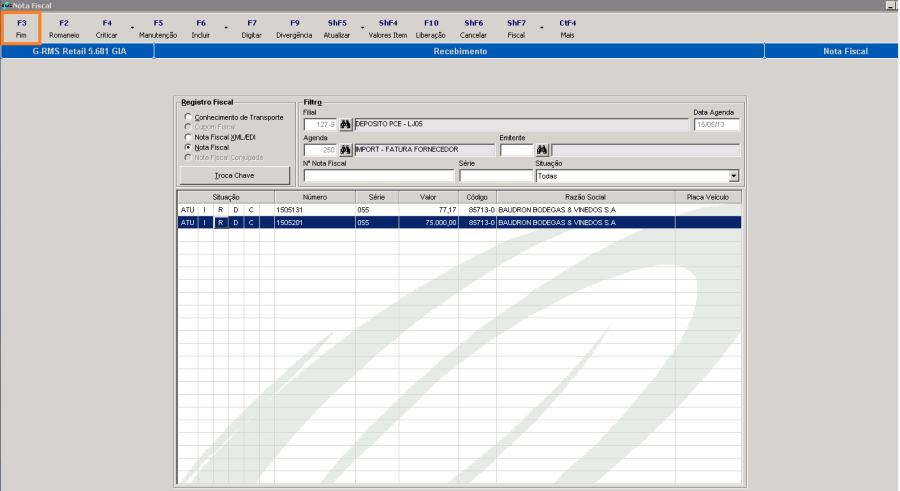Click the binoculars search icon for Emitente
The height and width of the screenshot is (491, 900).
pyautogui.click(x=542, y=150)
